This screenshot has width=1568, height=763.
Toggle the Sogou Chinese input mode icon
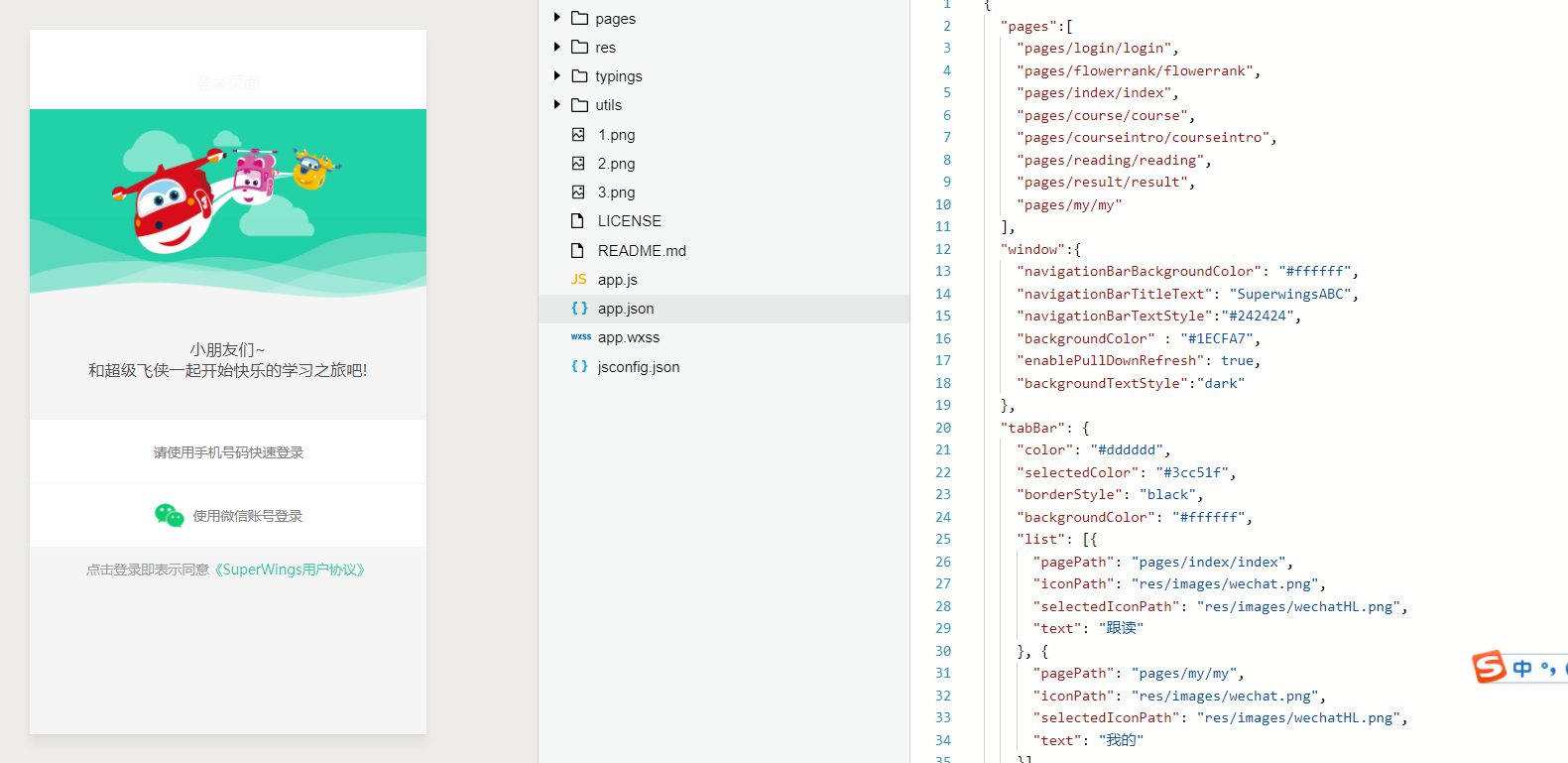pos(1522,669)
